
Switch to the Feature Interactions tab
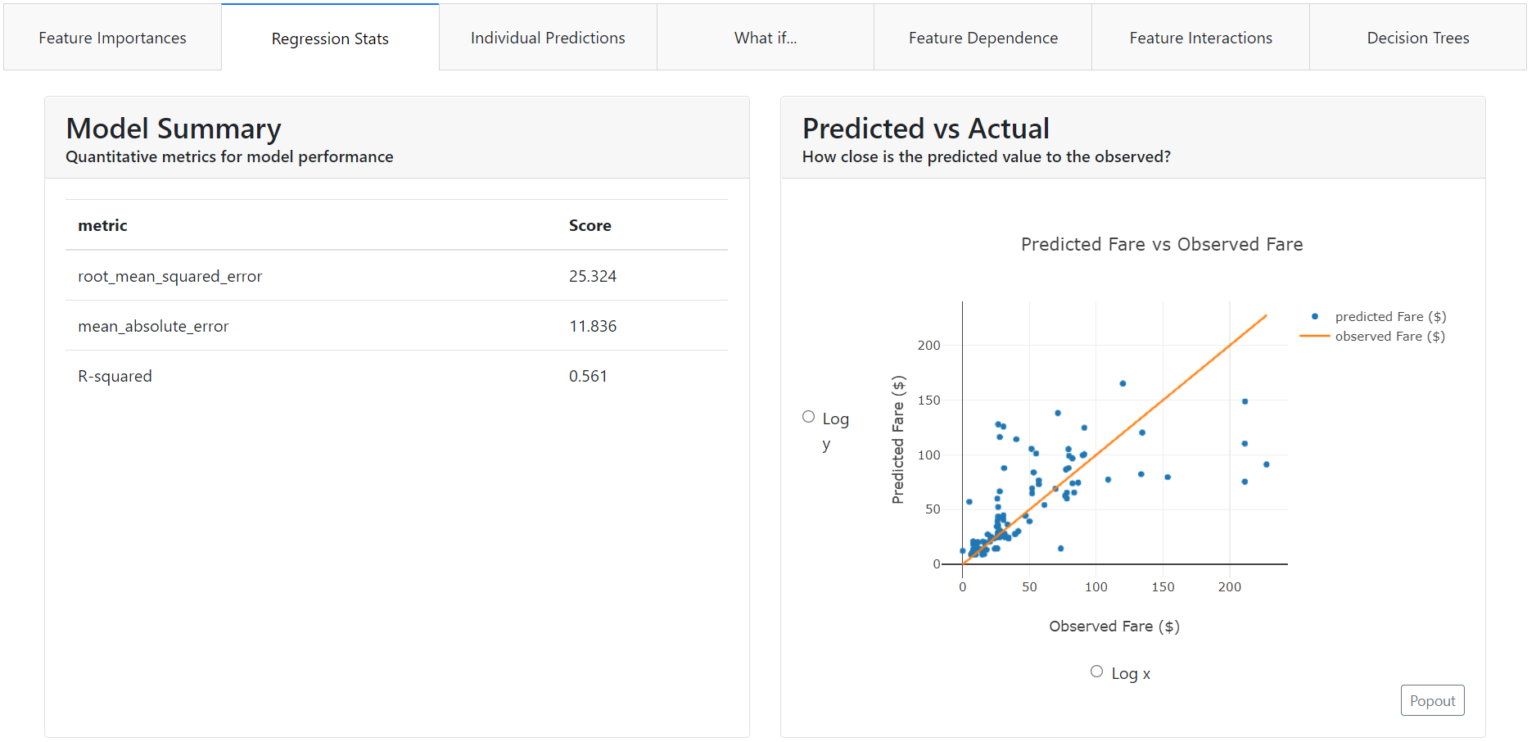click(1200, 37)
